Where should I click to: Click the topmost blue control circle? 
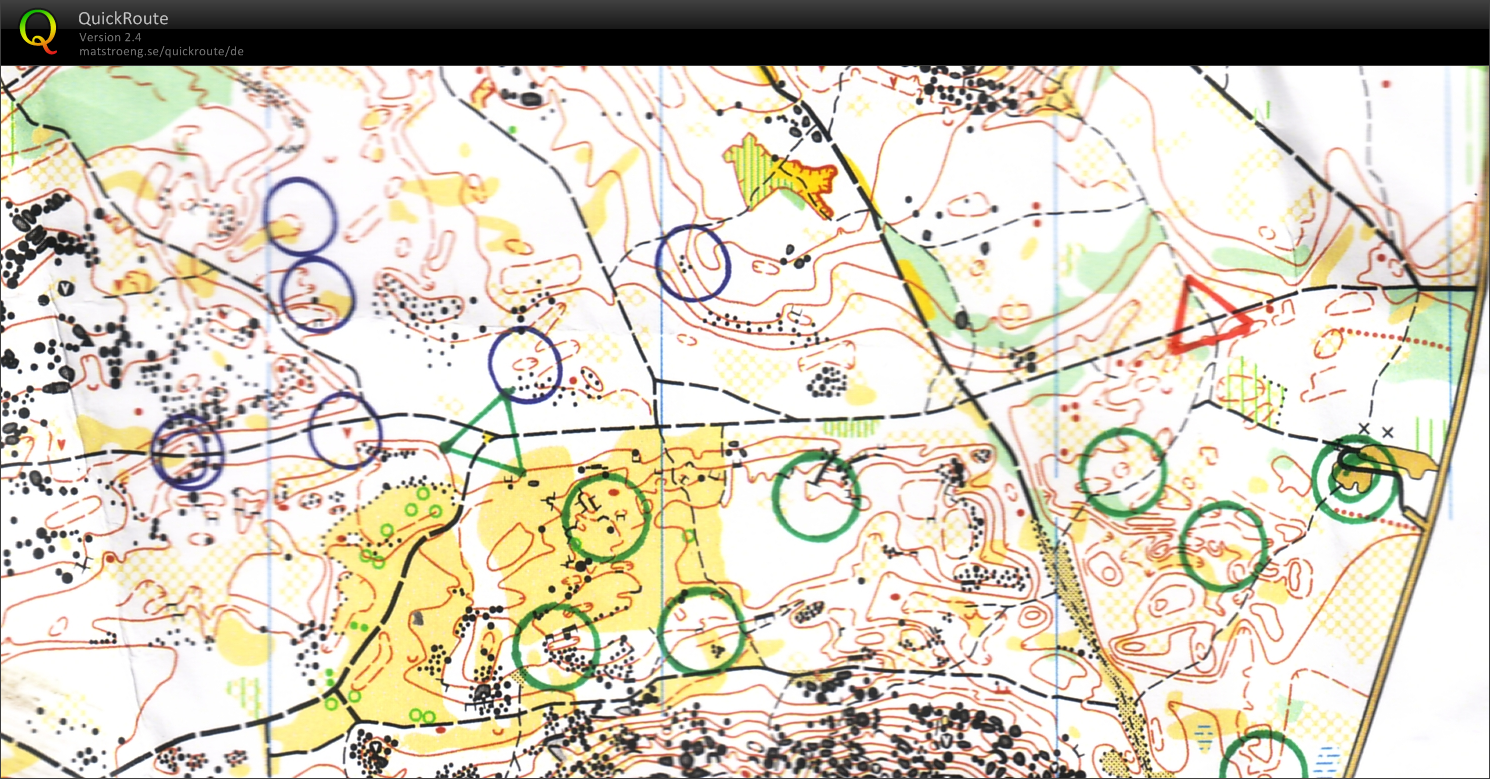tap(299, 215)
